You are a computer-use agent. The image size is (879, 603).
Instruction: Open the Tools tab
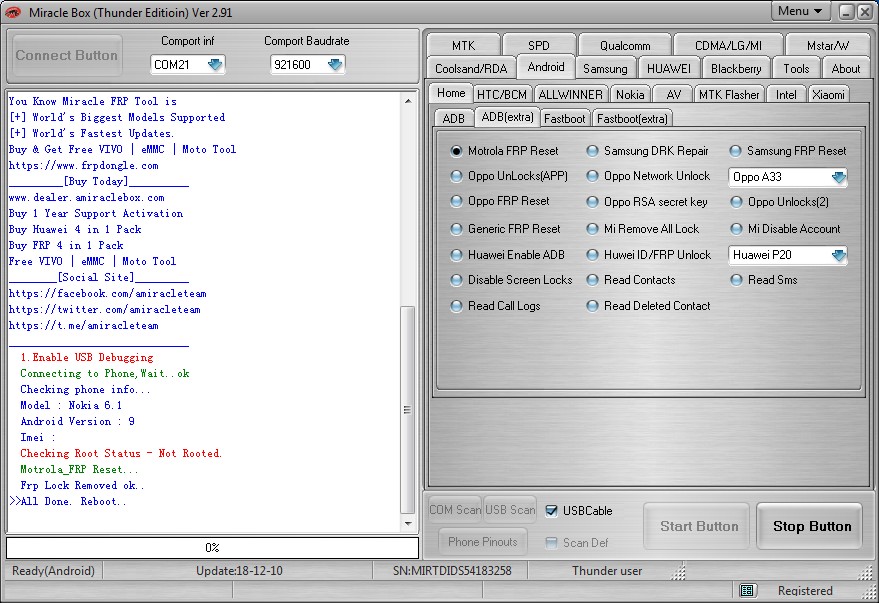(x=796, y=68)
